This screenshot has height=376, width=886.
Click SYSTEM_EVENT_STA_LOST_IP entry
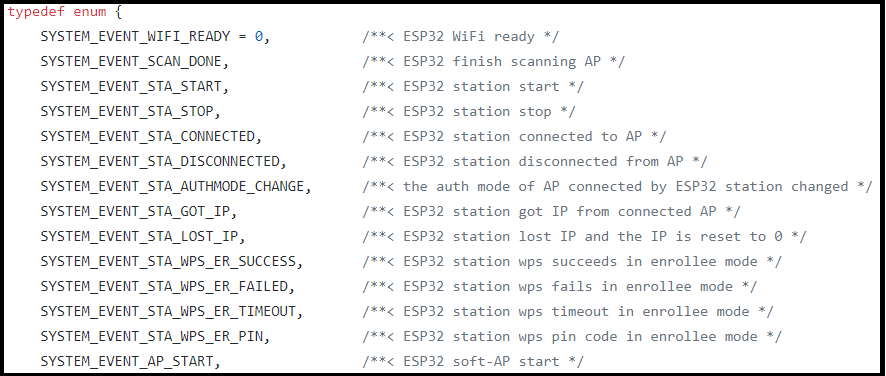click(x=140, y=237)
